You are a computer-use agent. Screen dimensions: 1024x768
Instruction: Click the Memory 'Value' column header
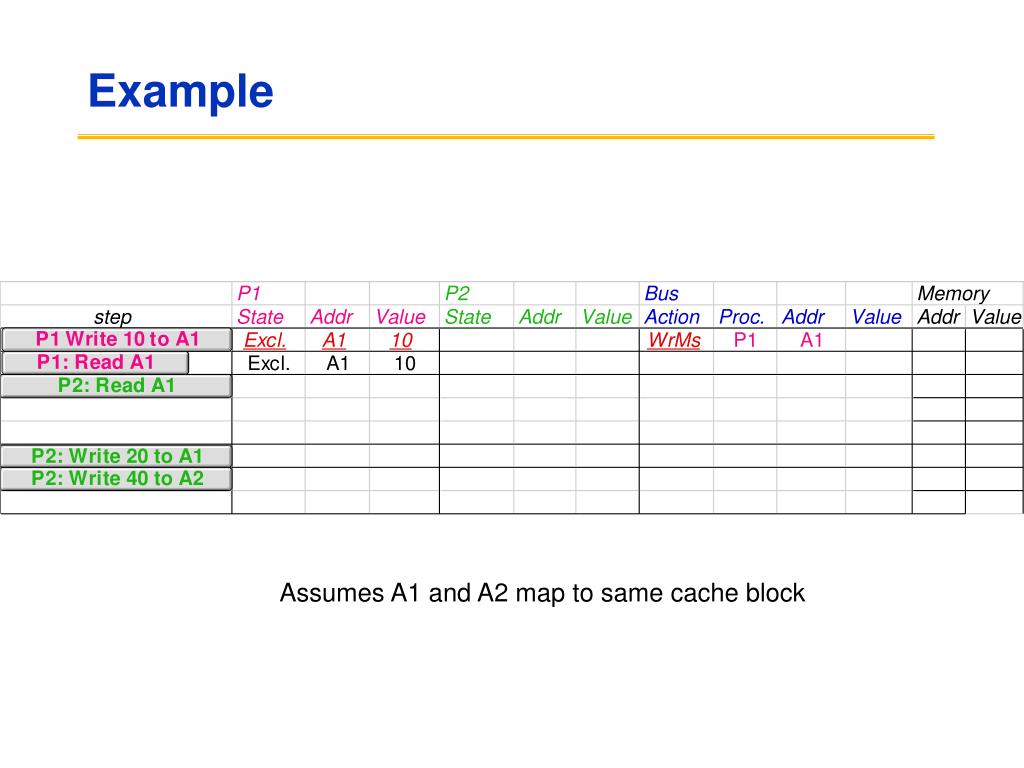(996, 317)
